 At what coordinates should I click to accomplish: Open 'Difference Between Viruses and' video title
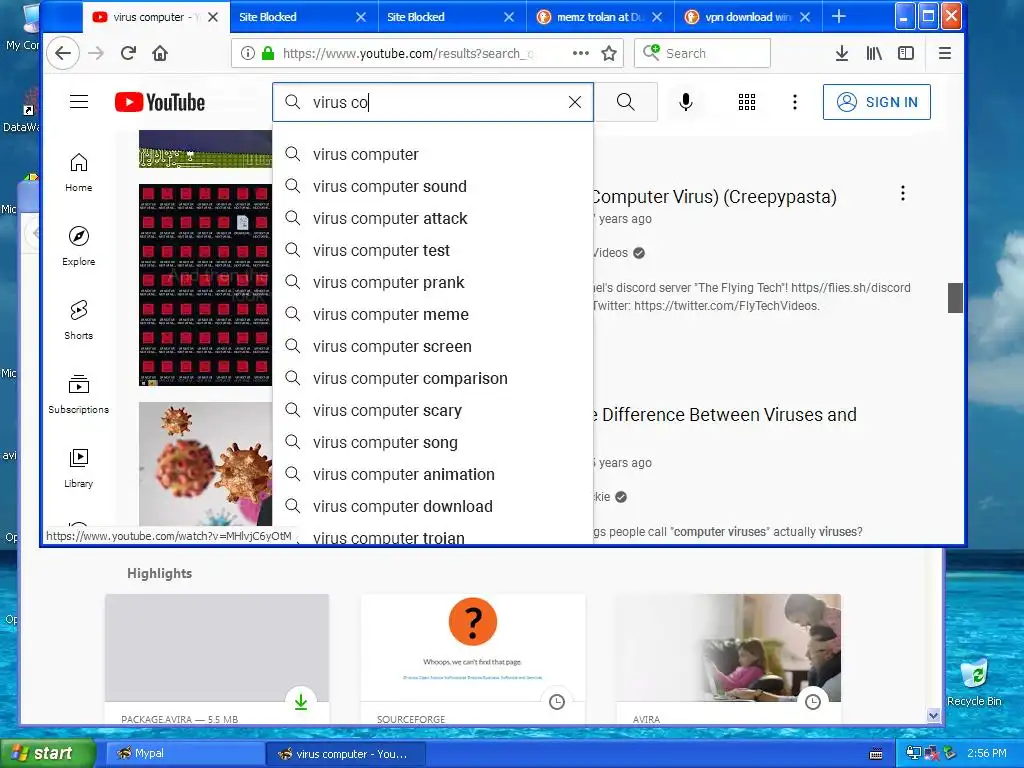tap(725, 415)
